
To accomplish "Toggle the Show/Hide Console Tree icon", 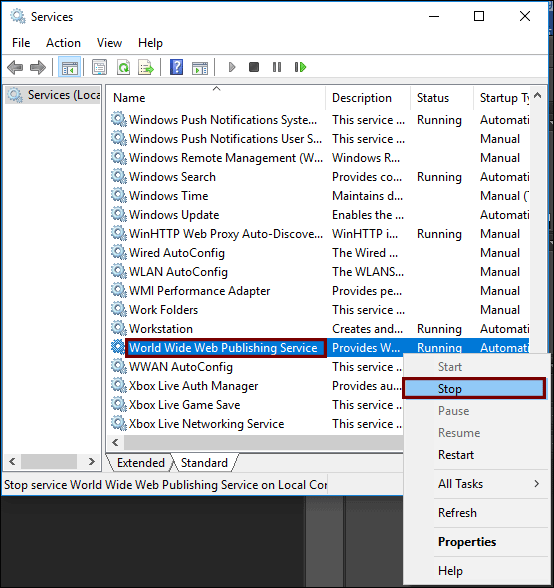I will [x=69, y=68].
